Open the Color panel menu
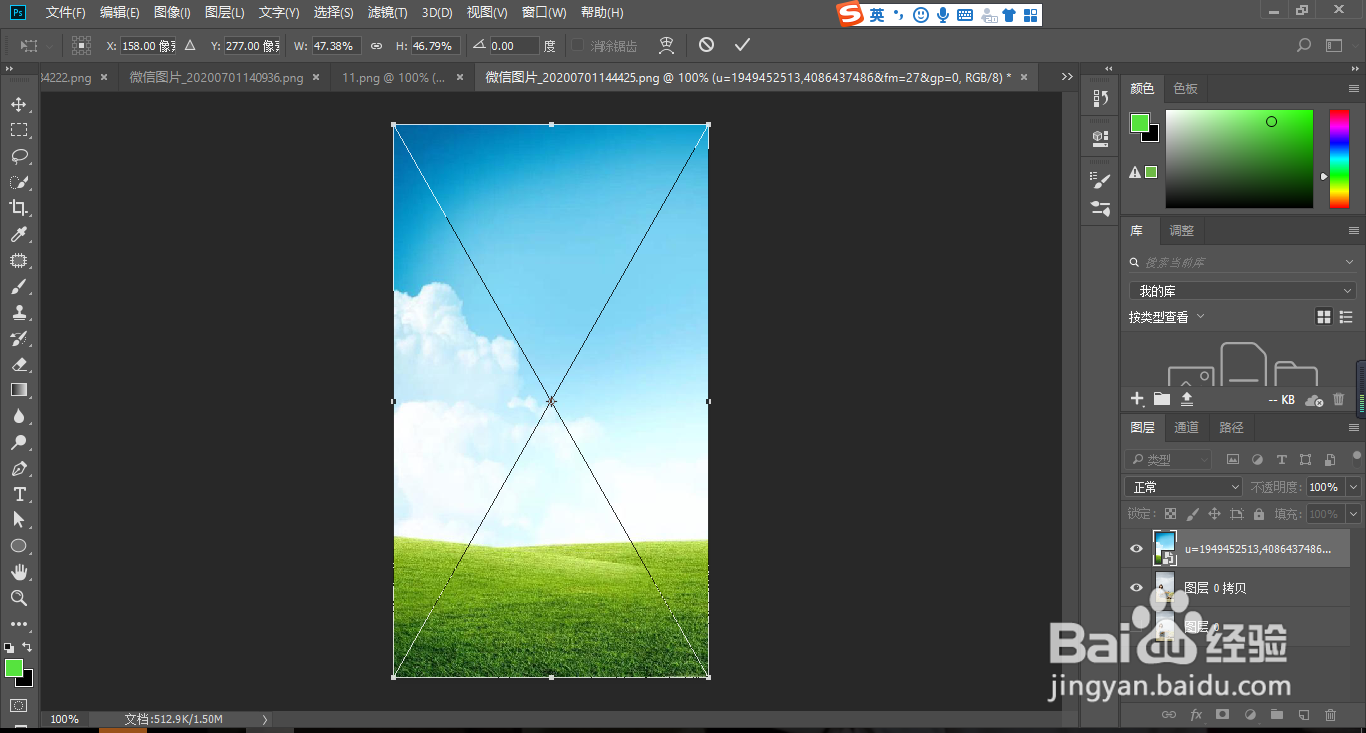This screenshot has height=733, width=1366. coord(1354,89)
